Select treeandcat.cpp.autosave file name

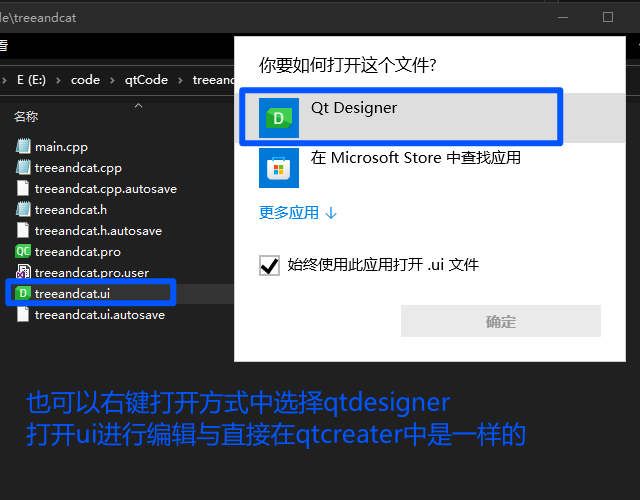coord(106,189)
